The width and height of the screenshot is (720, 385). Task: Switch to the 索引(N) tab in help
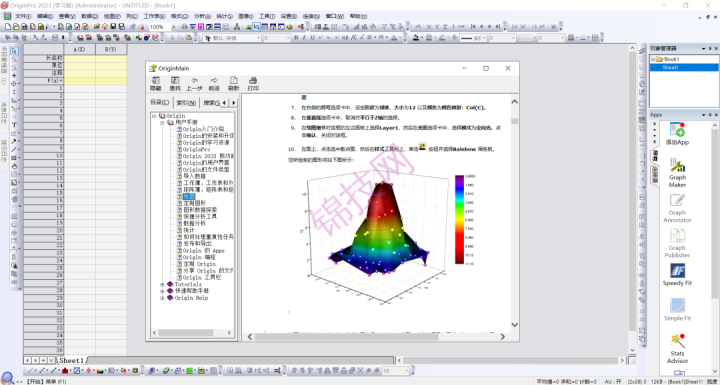click(x=186, y=102)
